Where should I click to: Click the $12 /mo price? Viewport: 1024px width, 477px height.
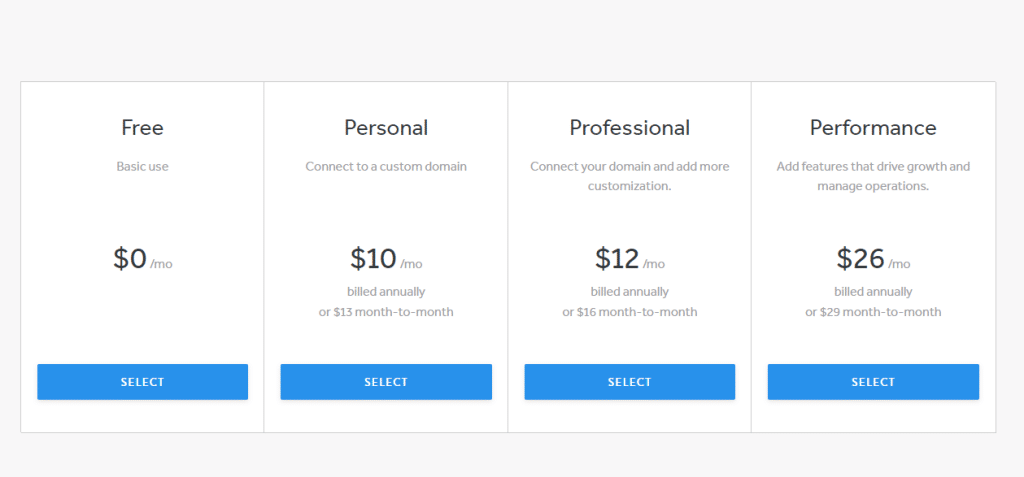[x=629, y=260]
